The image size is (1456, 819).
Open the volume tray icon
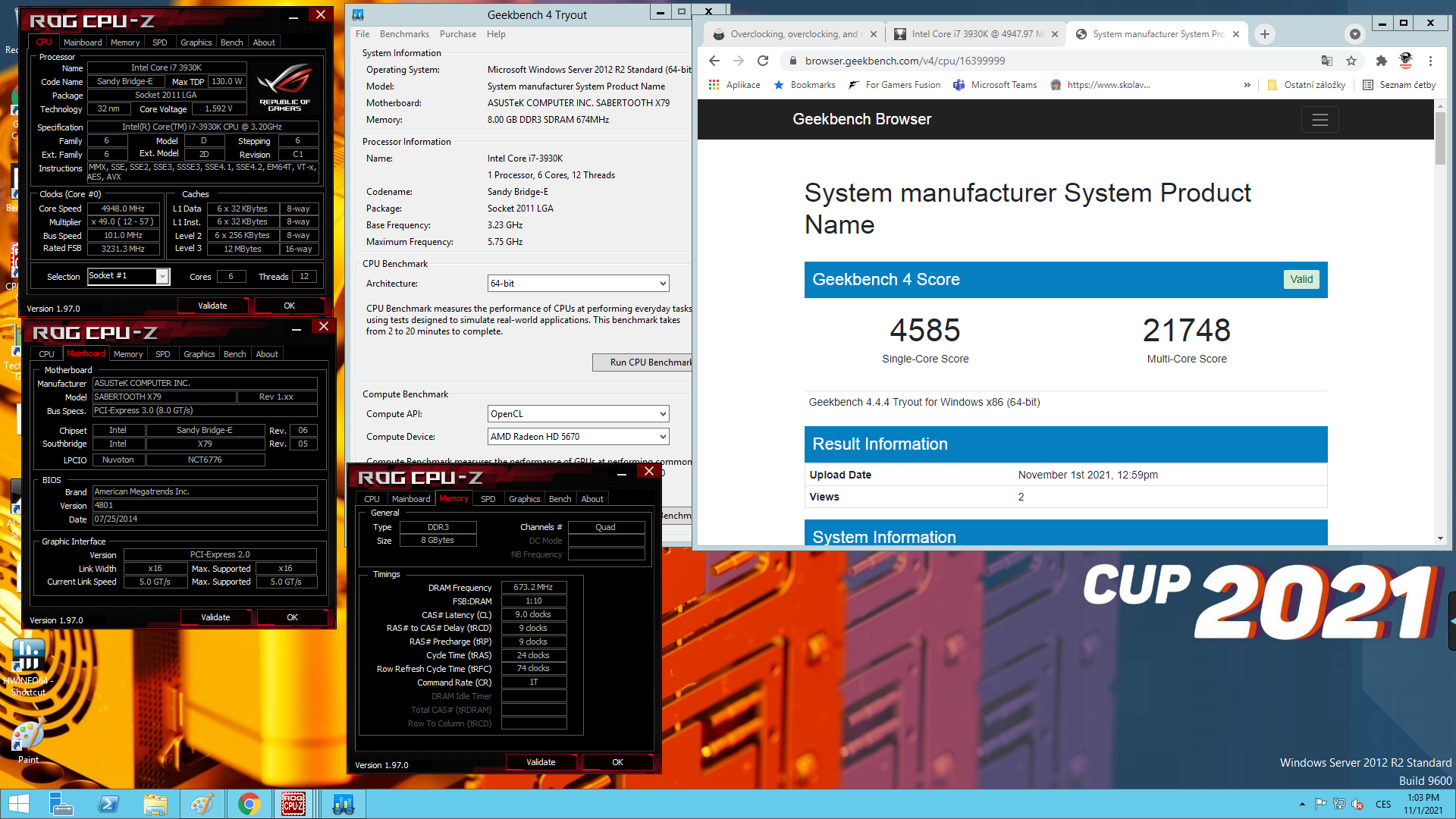point(1357,804)
